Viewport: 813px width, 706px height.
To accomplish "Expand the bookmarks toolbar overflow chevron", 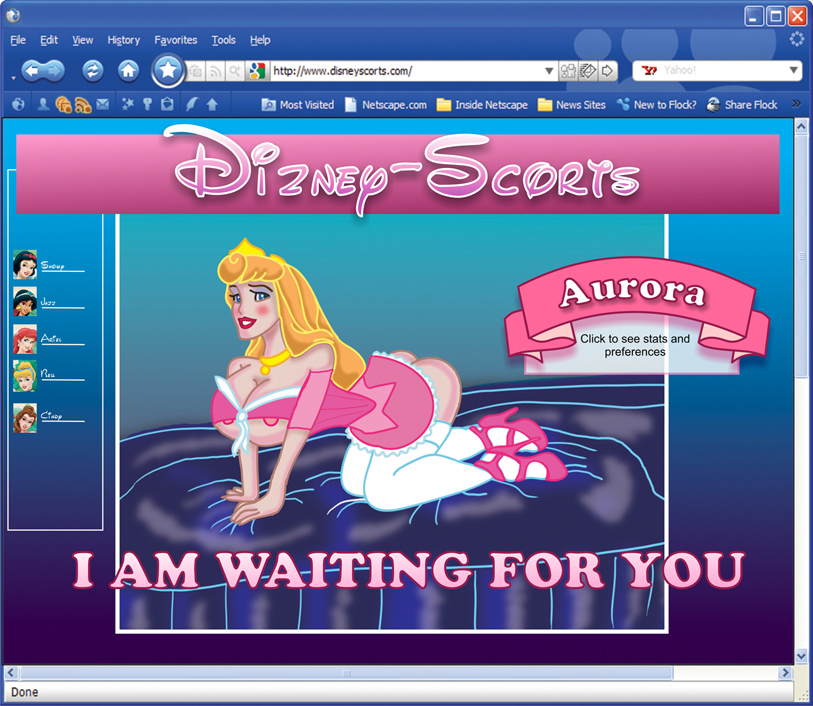I will coord(796,104).
